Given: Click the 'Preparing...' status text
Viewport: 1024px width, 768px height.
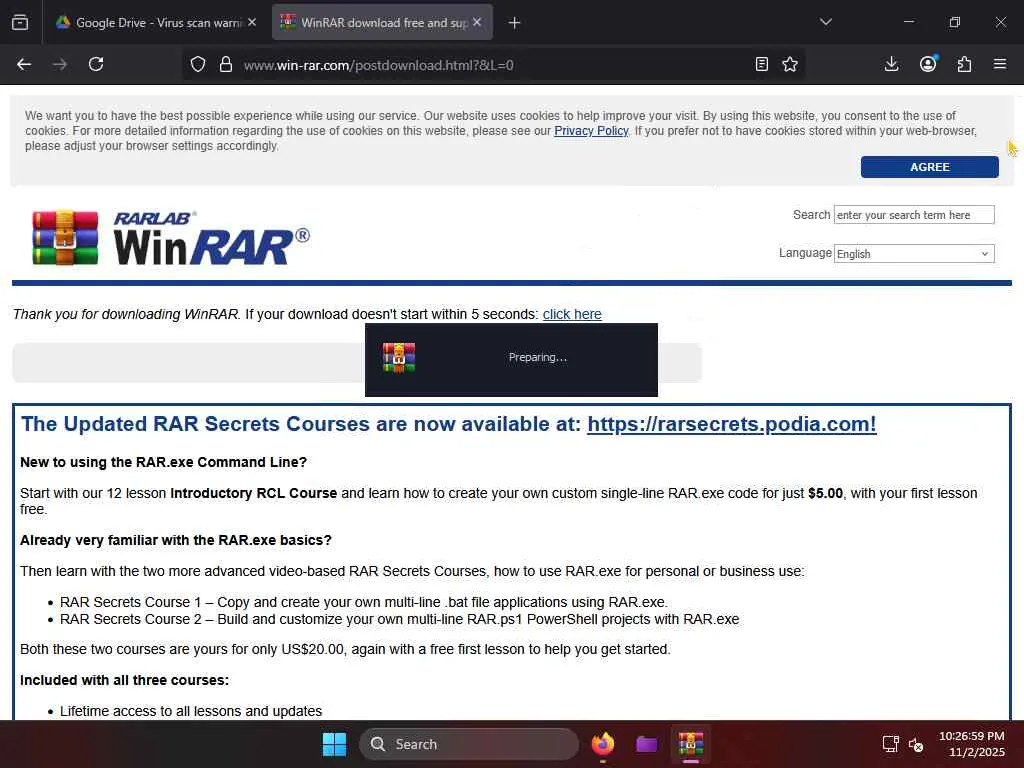Looking at the screenshot, I should (537, 357).
